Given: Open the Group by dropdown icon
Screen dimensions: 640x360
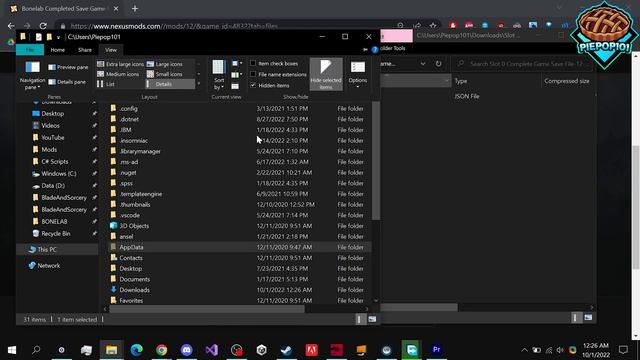Looking at the screenshot, I should [236, 64].
